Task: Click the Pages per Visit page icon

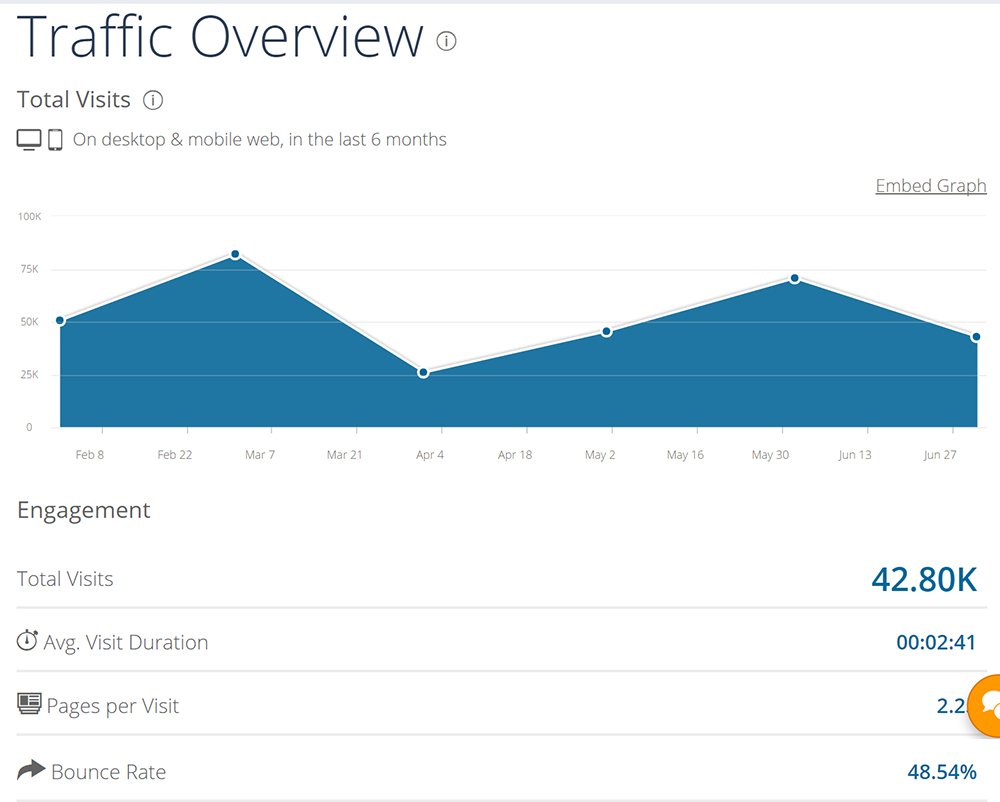Action: click(x=29, y=704)
